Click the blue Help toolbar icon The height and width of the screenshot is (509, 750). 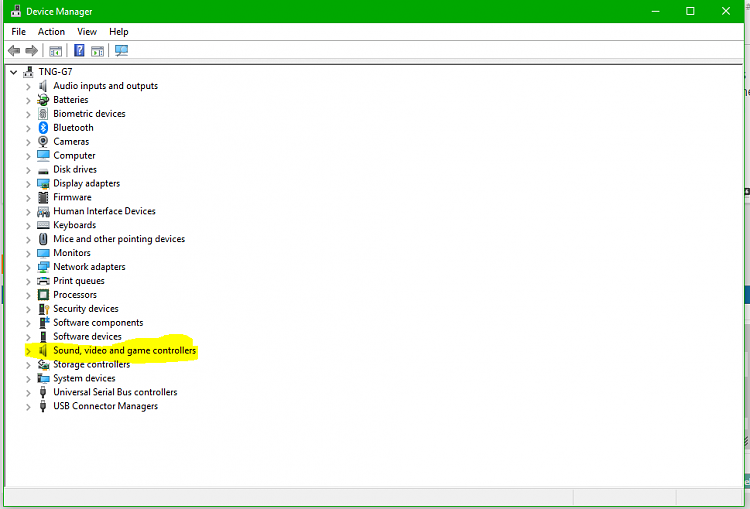pos(79,50)
